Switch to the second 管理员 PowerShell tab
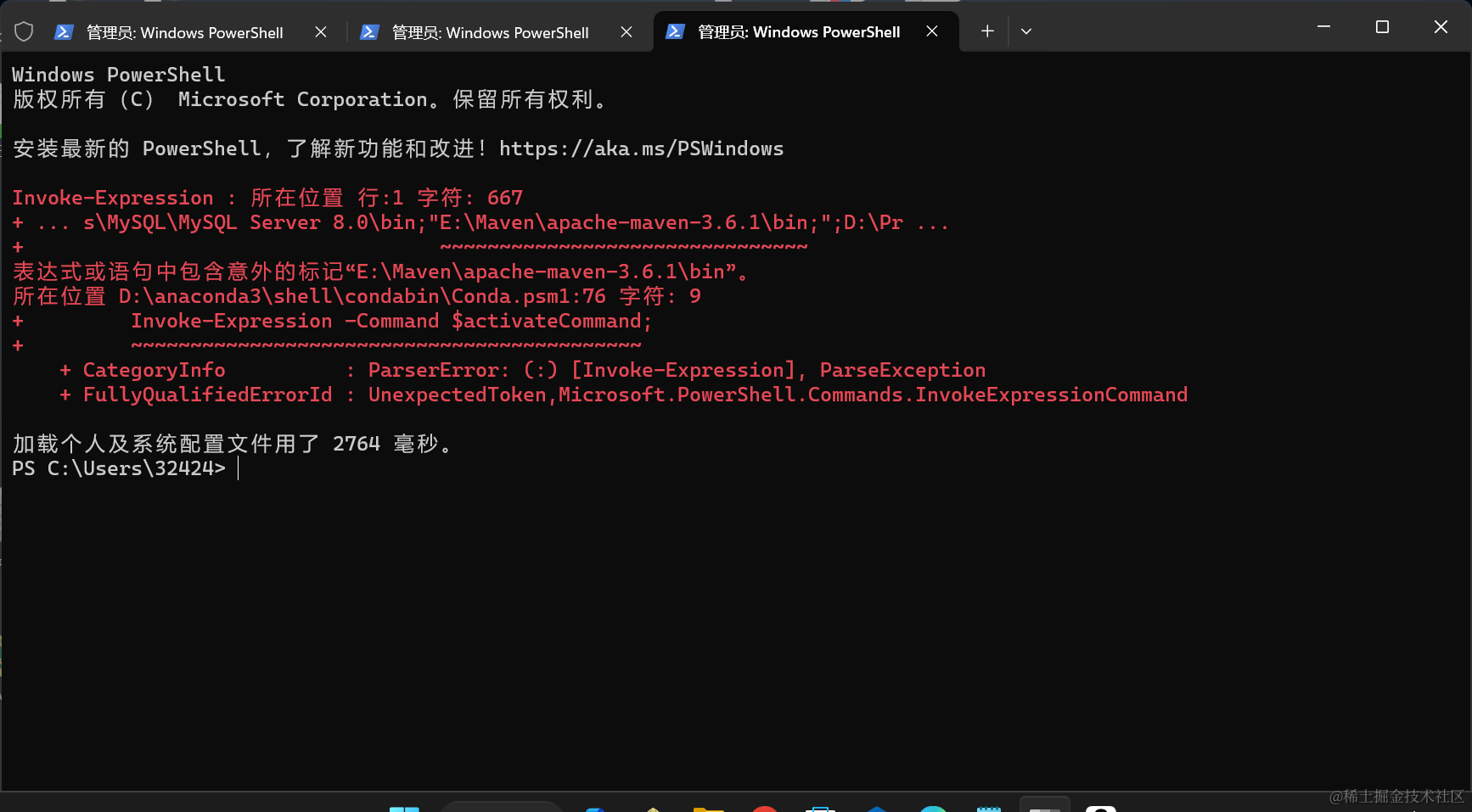 click(x=488, y=32)
